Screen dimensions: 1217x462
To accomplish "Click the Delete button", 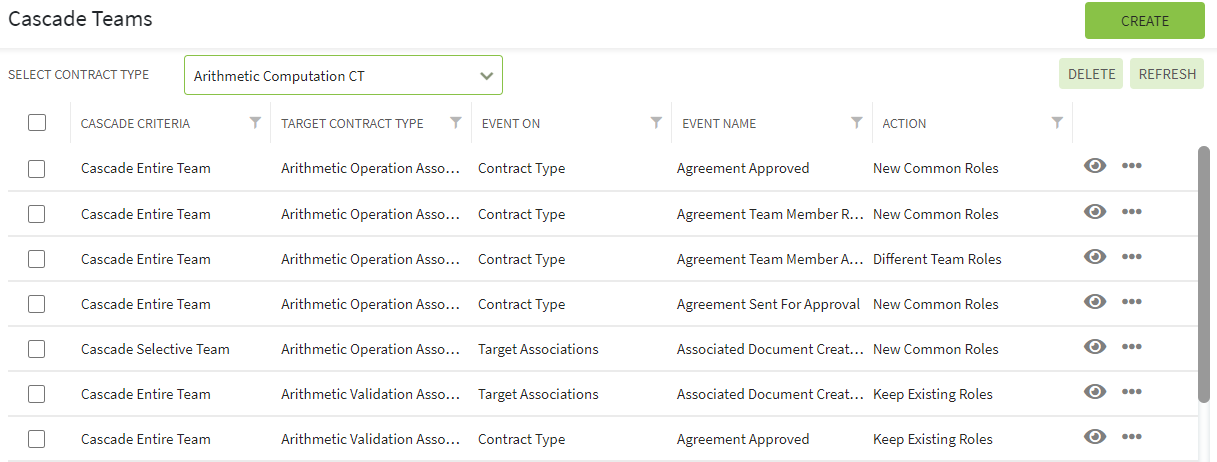I will 1091,74.
